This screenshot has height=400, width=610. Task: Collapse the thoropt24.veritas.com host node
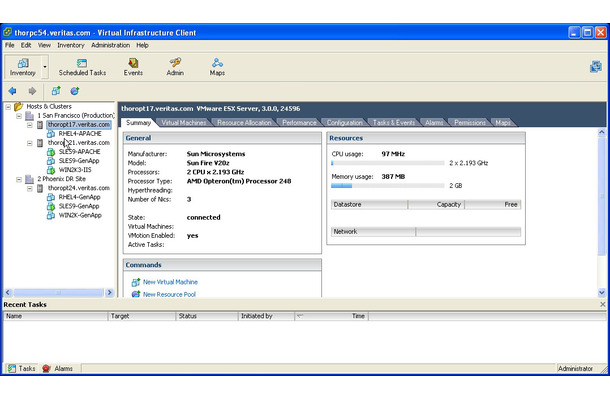coord(30,188)
